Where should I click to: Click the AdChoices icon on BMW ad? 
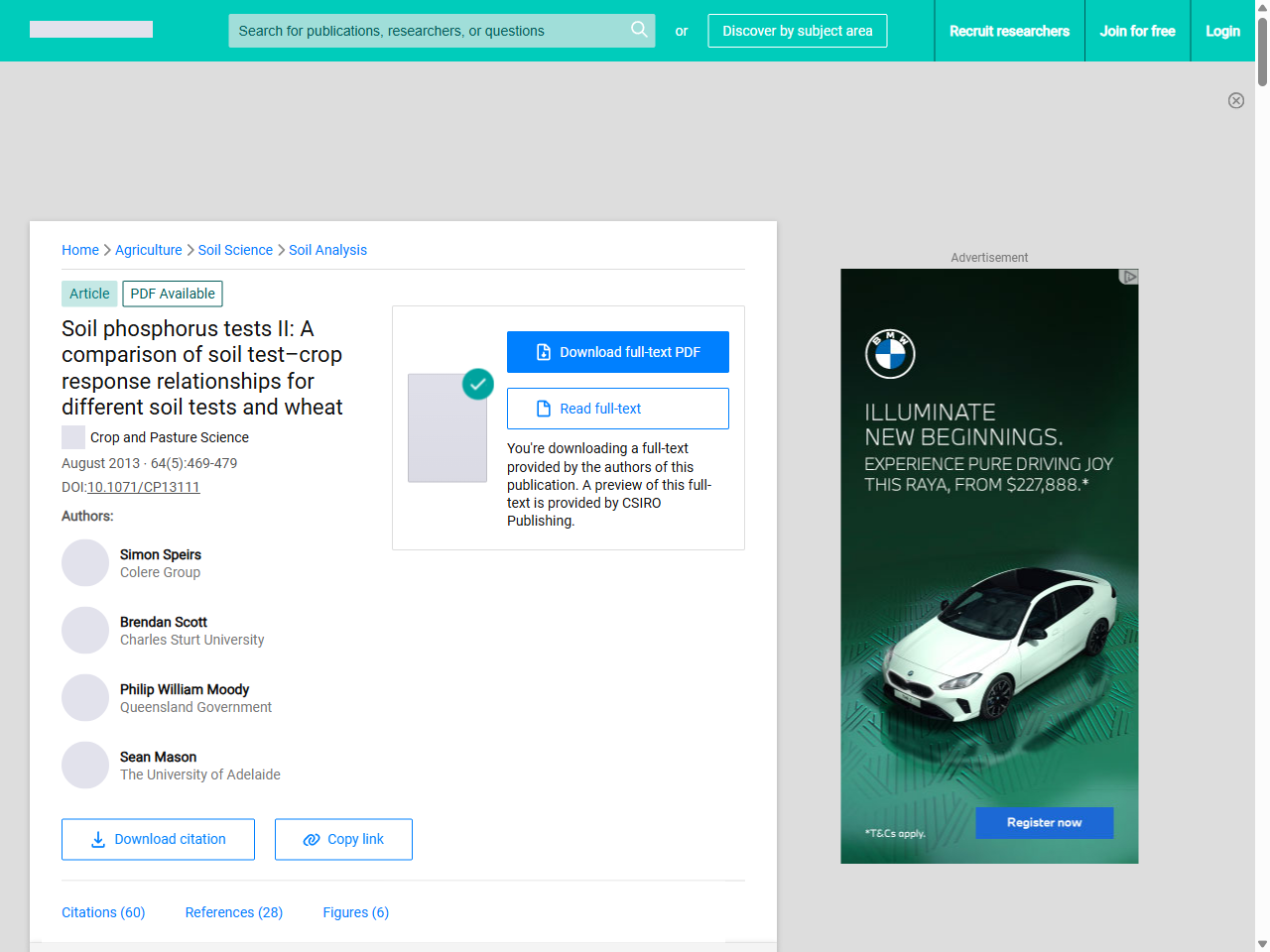point(1128,277)
